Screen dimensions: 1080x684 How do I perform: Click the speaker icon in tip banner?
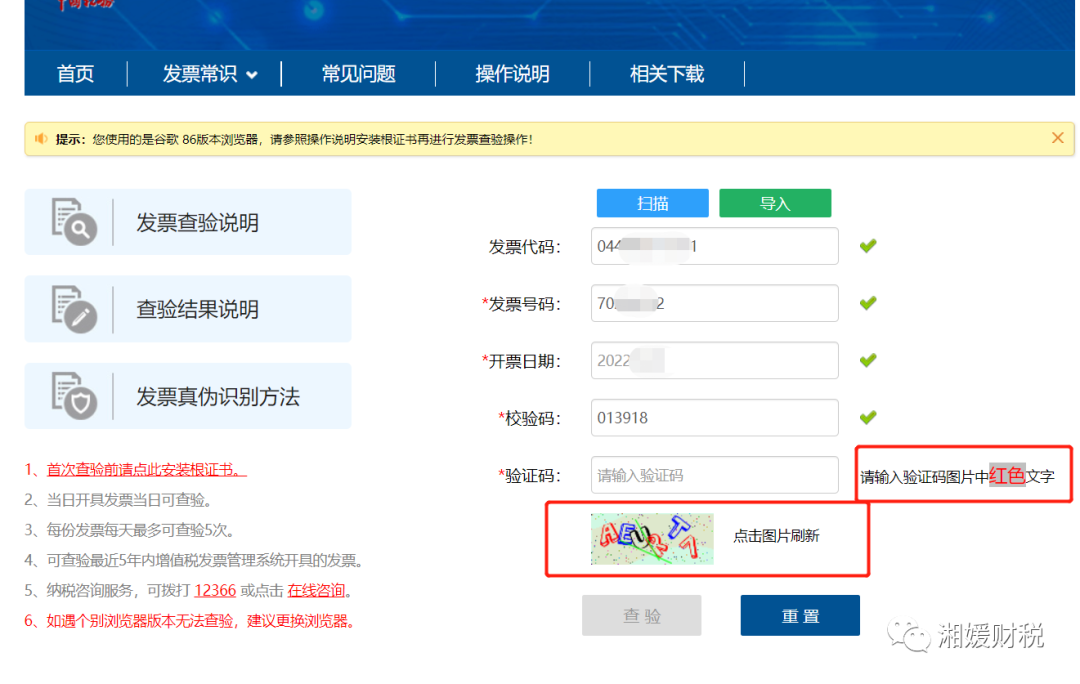41,139
